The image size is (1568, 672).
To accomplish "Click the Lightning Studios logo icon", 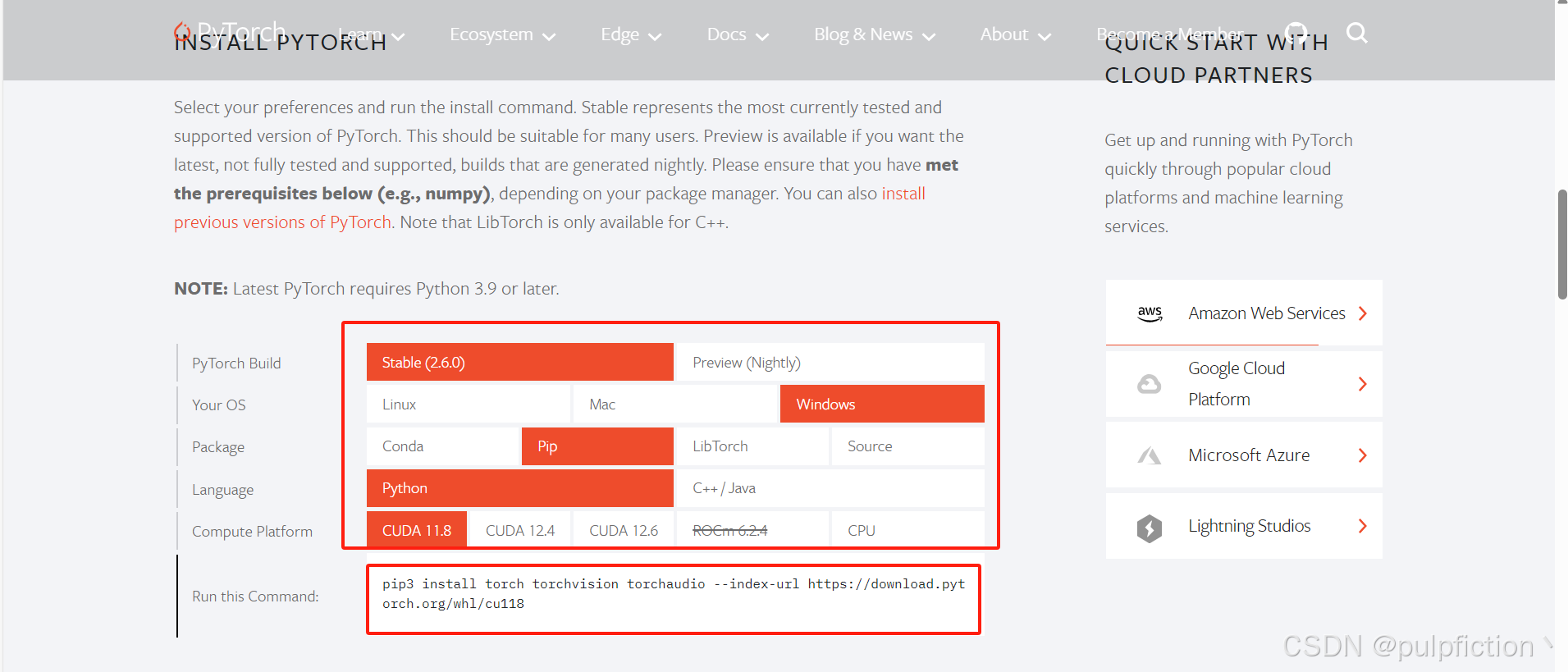I will click(x=1149, y=527).
